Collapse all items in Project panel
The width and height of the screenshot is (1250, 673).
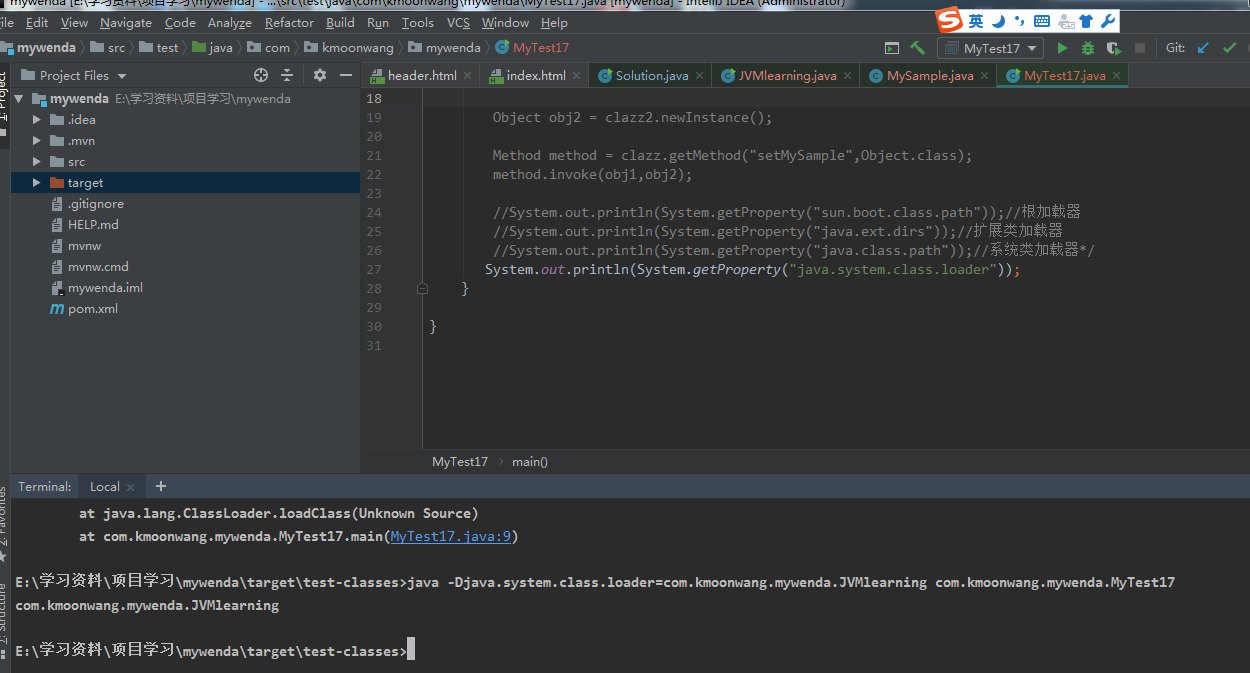287,75
